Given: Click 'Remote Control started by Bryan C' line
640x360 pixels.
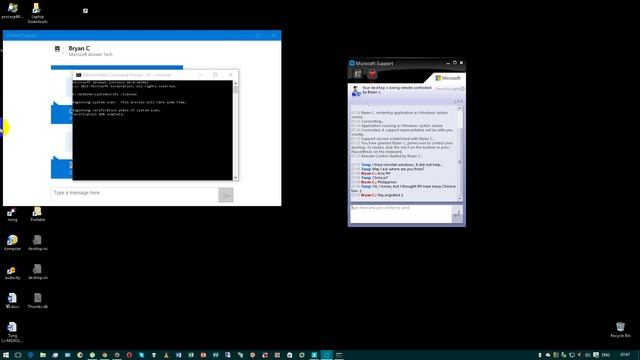Looking at the screenshot, I should tap(387, 156).
